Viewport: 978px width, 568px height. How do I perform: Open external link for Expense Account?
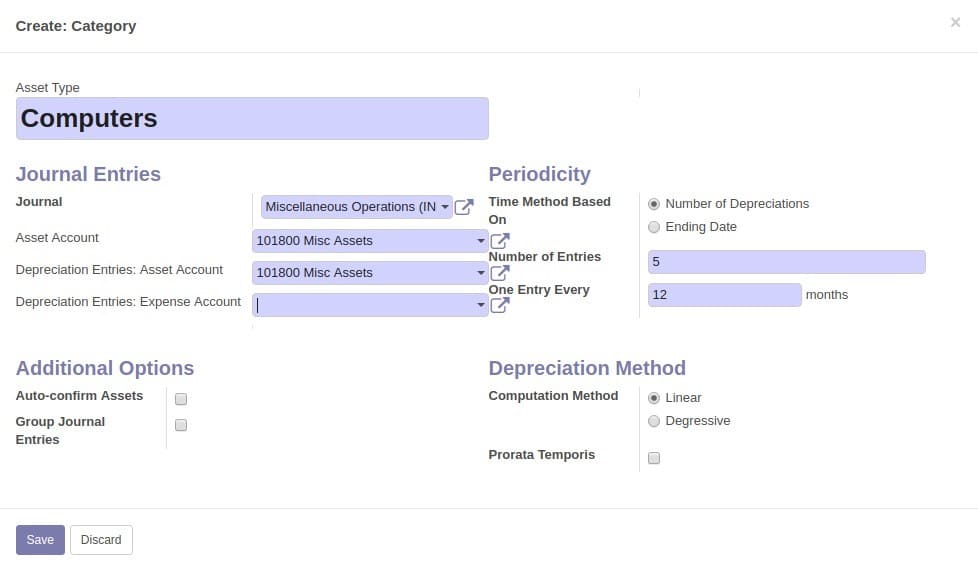coord(500,305)
